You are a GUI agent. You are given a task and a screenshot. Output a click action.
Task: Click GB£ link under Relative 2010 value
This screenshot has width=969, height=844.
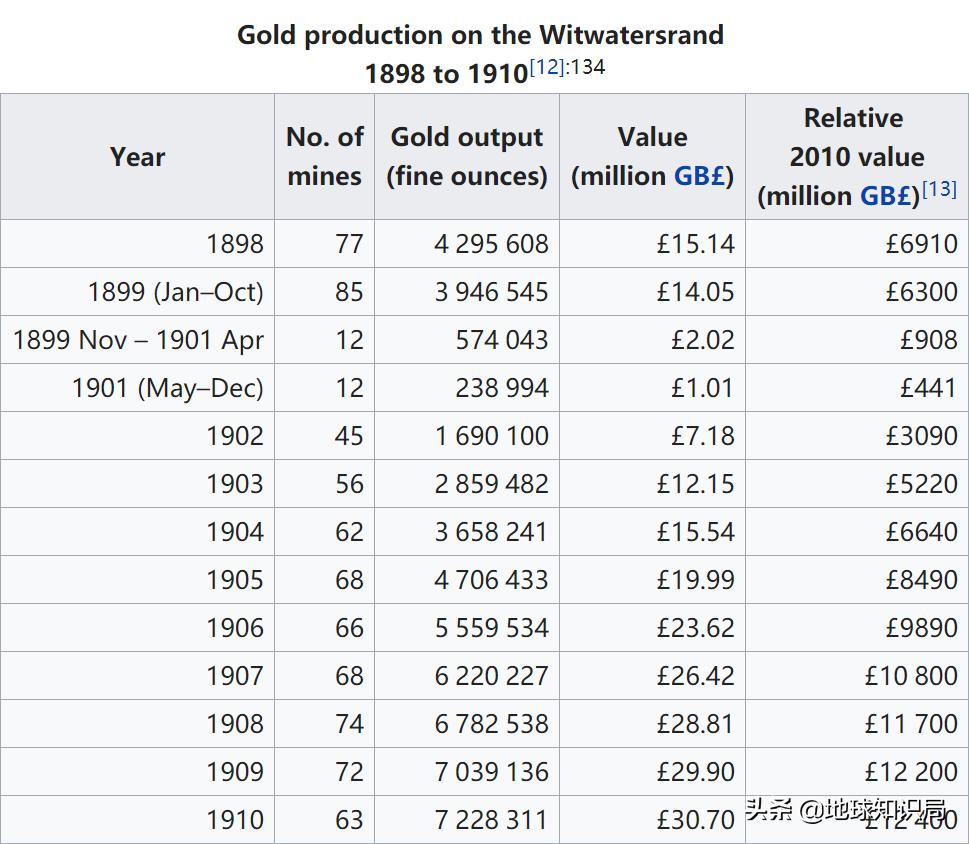click(885, 196)
